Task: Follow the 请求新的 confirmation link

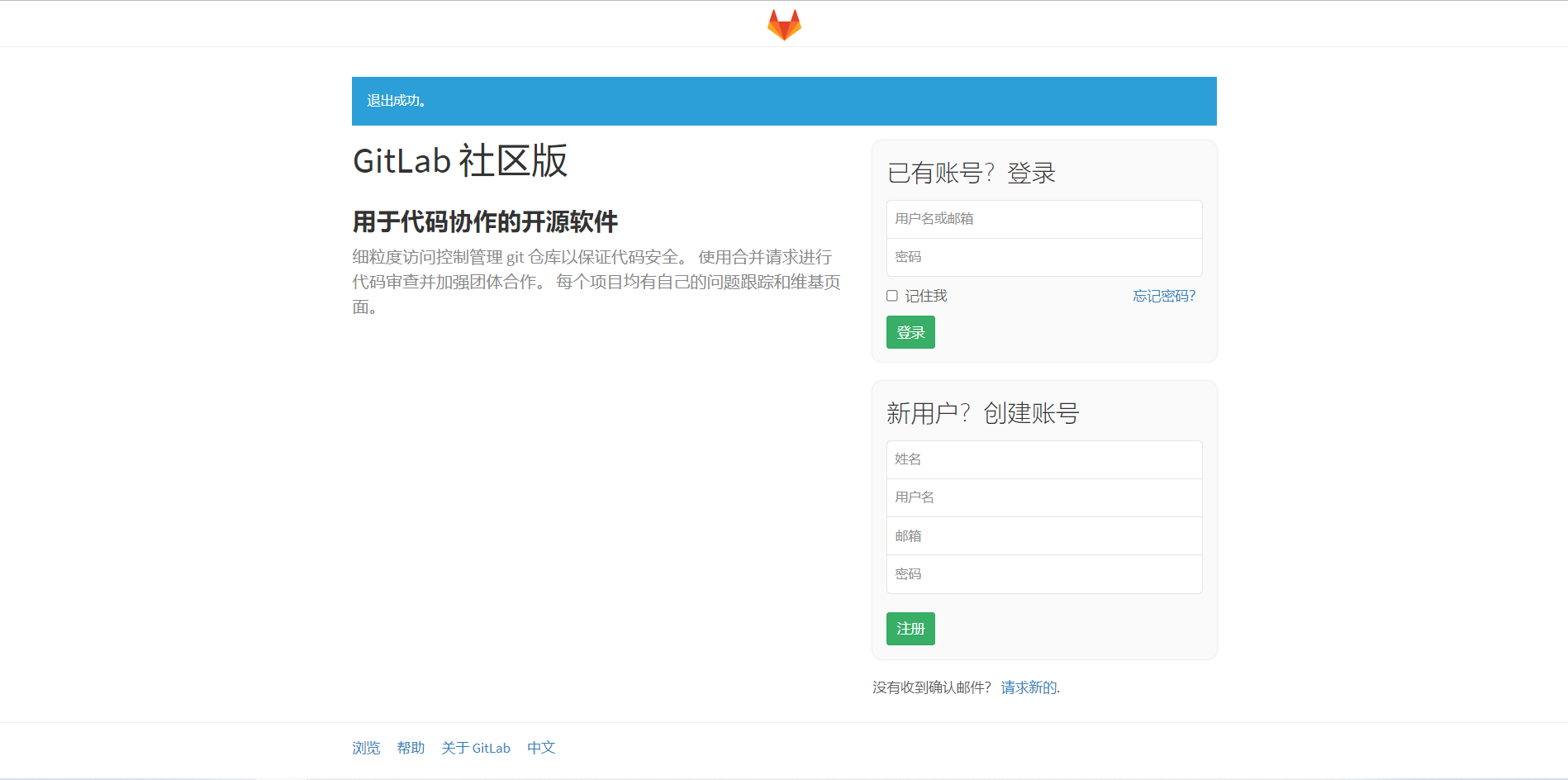Action: [x=1029, y=687]
